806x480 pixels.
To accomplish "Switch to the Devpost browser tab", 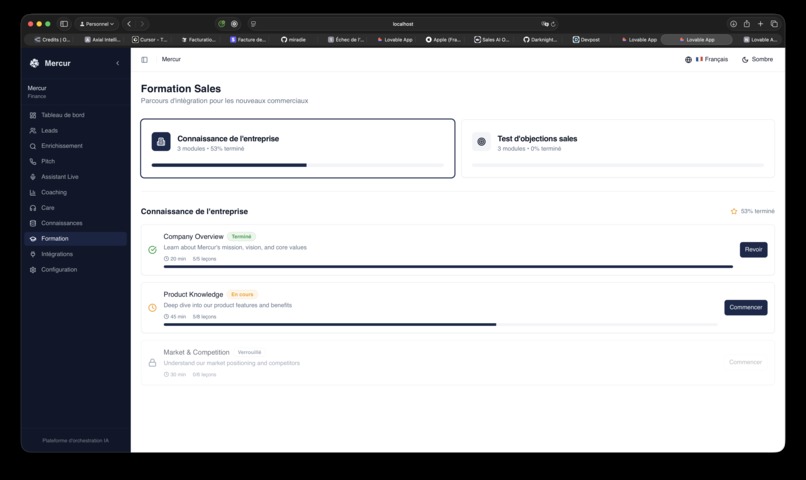I will tap(587, 40).
